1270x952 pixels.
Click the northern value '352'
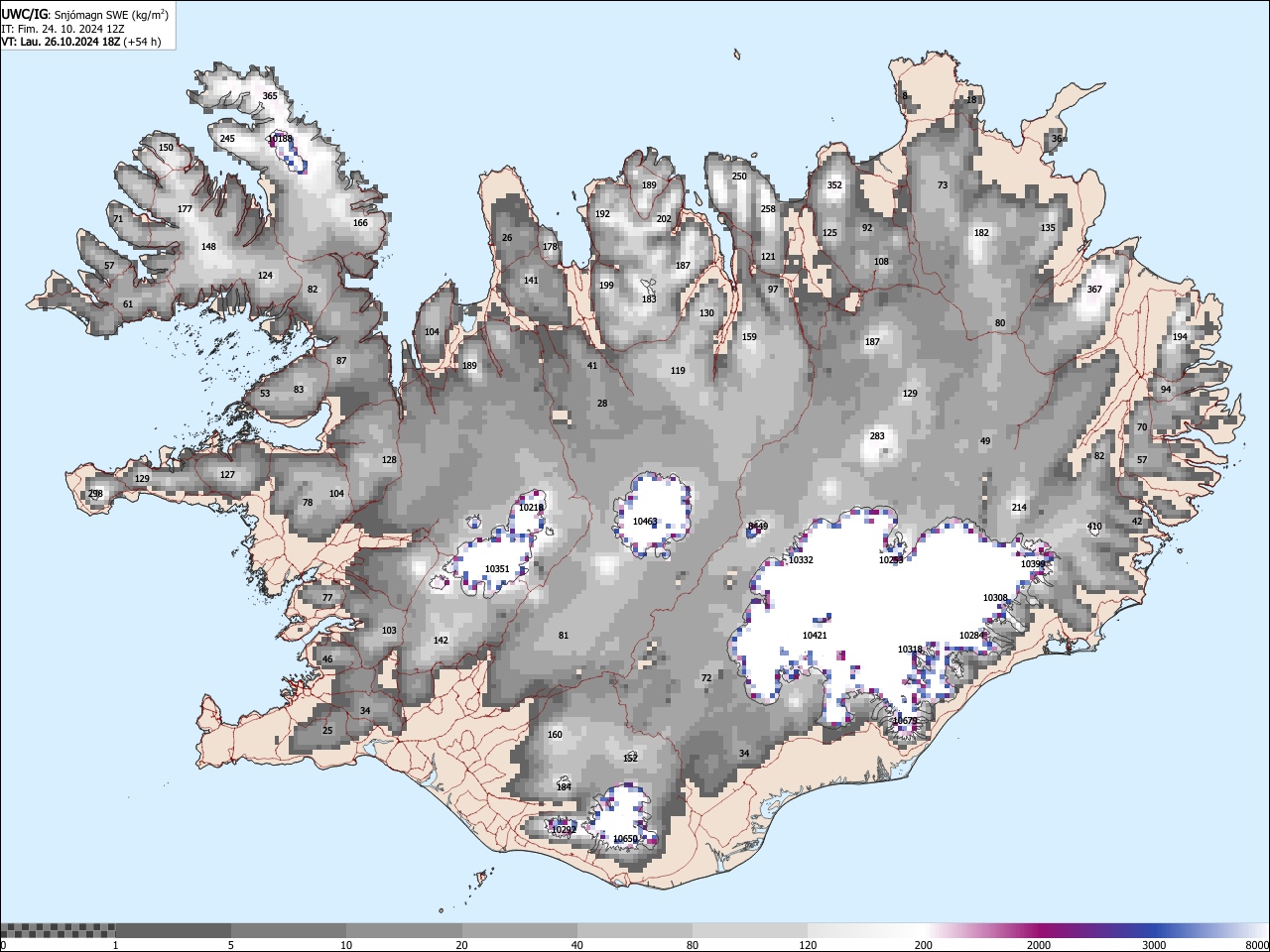pos(834,185)
